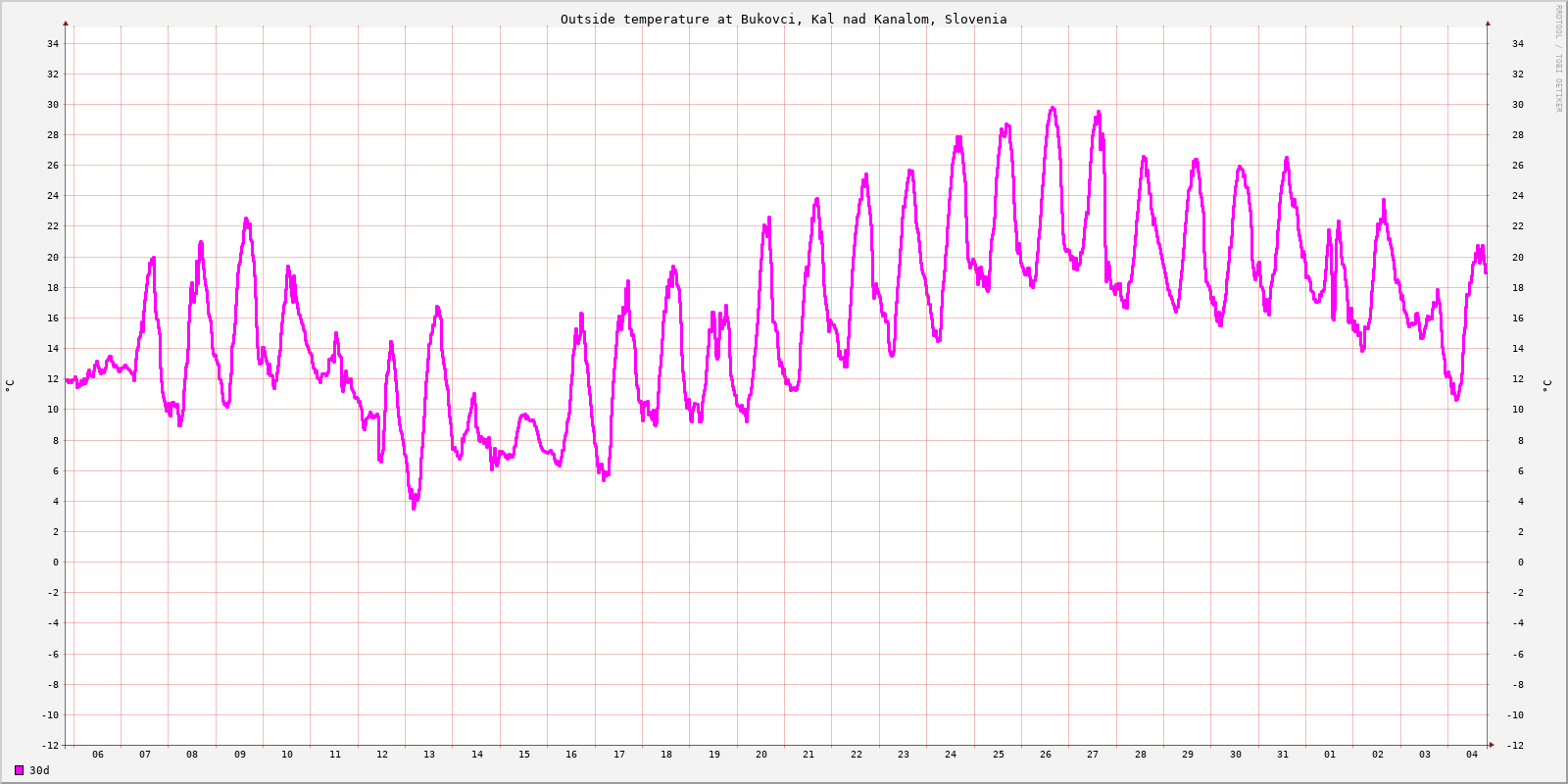Click the -12 value on the left temperature axis

(x=50, y=746)
